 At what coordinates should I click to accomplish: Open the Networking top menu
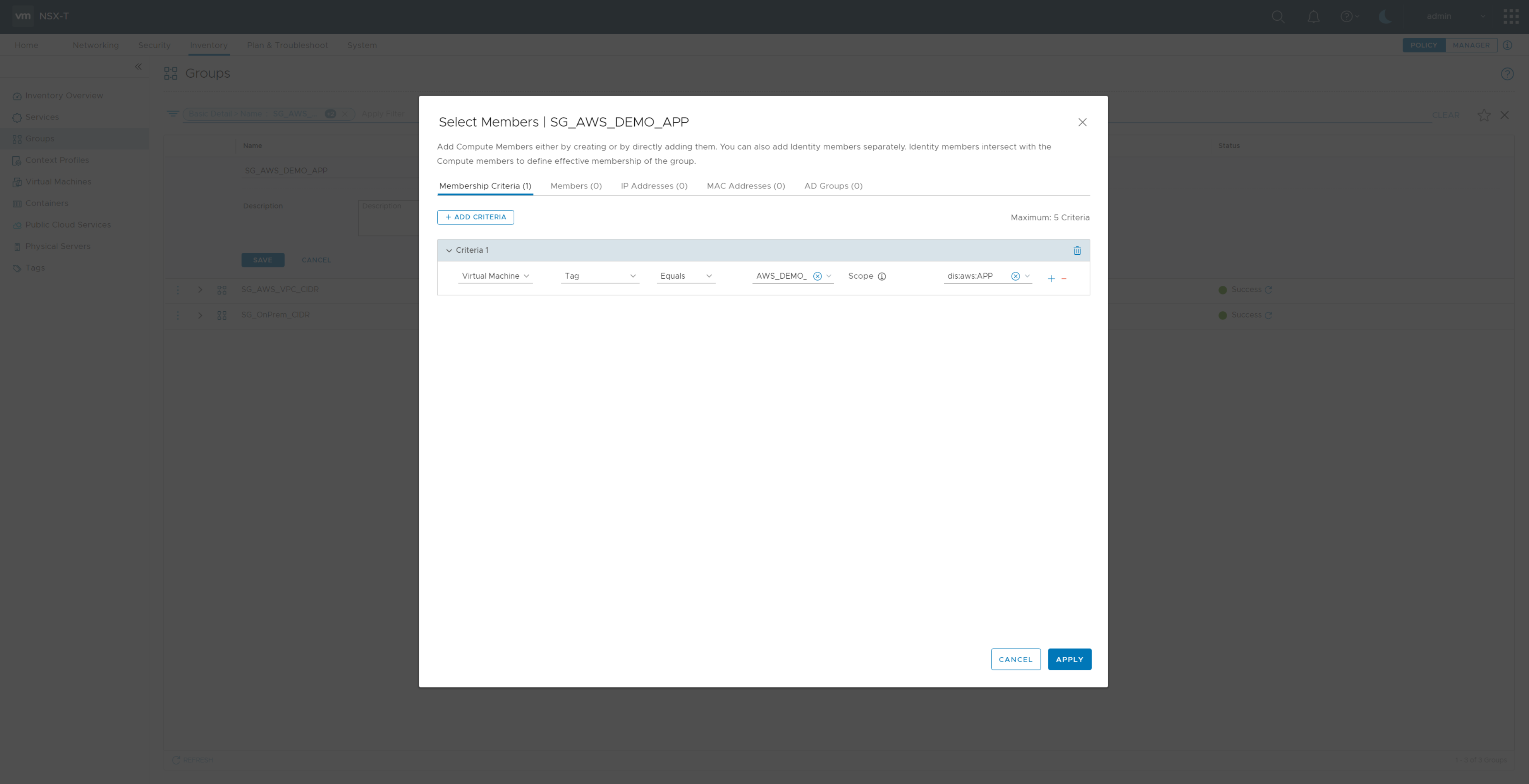(96, 45)
